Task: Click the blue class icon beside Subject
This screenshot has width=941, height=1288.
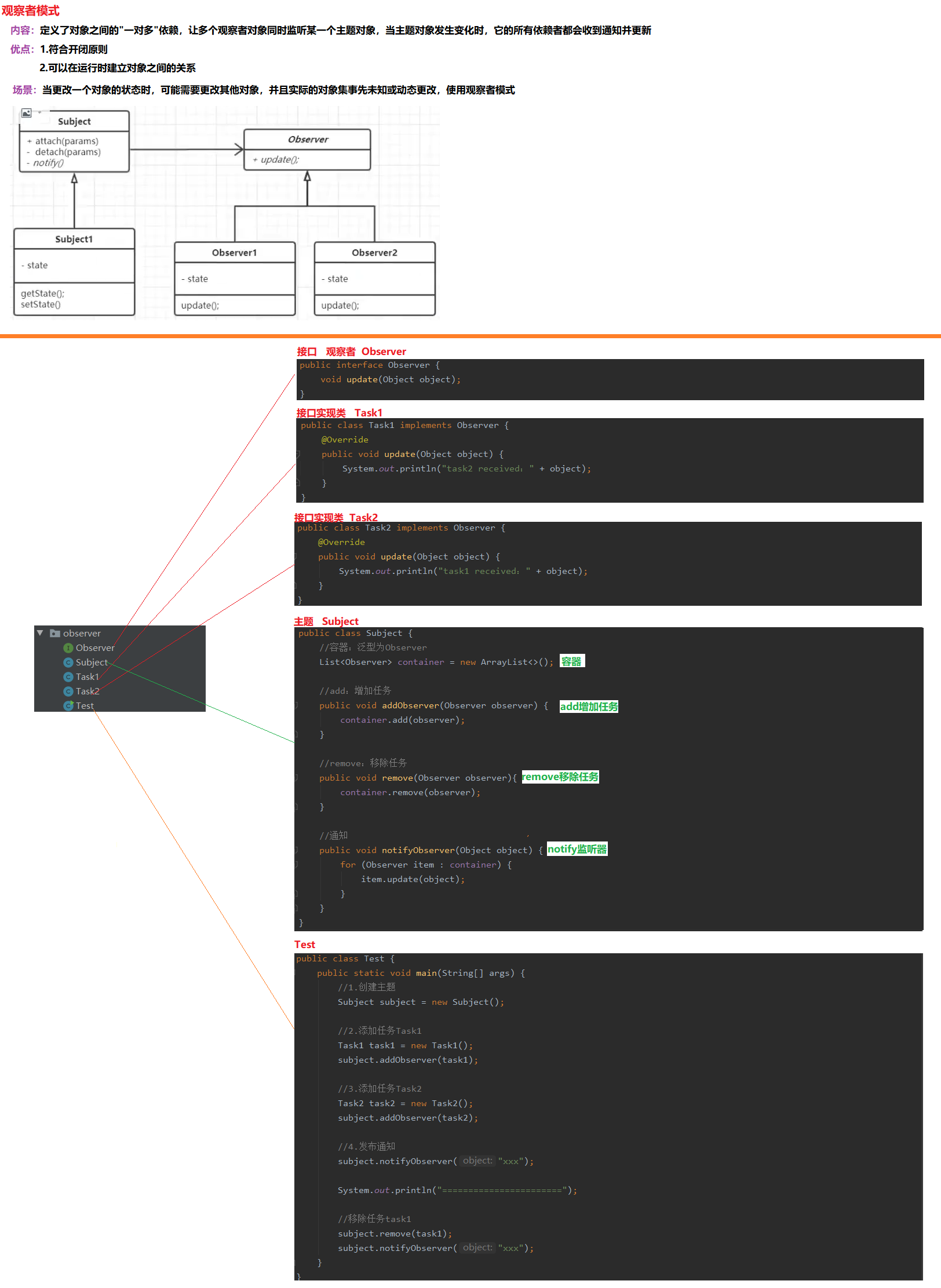Action: tap(68, 663)
